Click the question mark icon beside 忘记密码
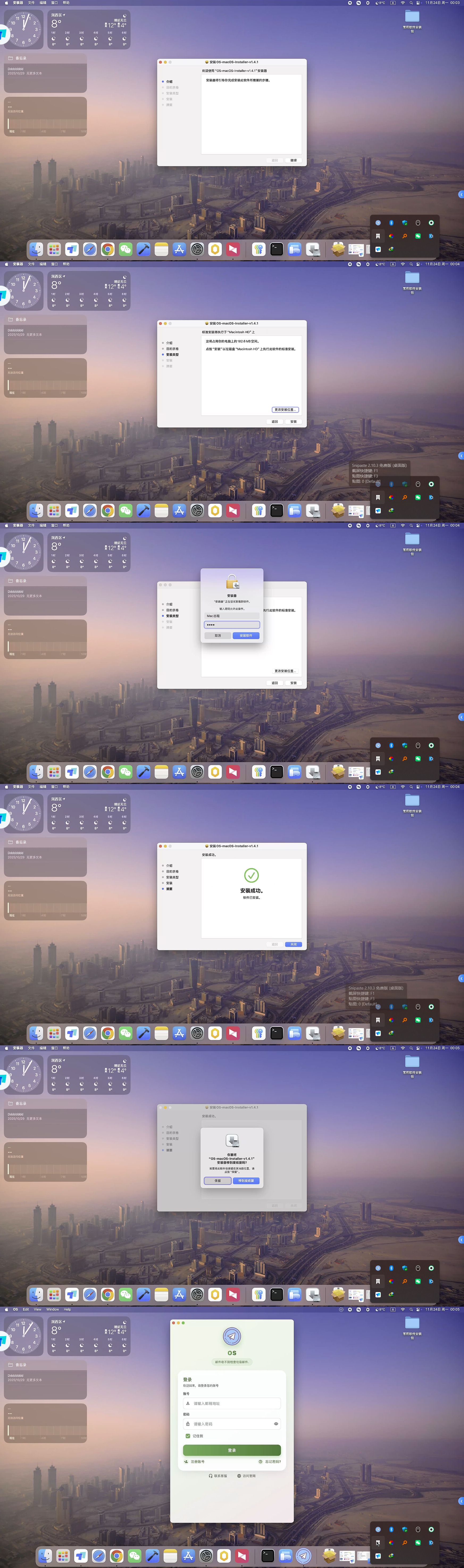The width and height of the screenshot is (464, 1568). (x=261, y=1461)
